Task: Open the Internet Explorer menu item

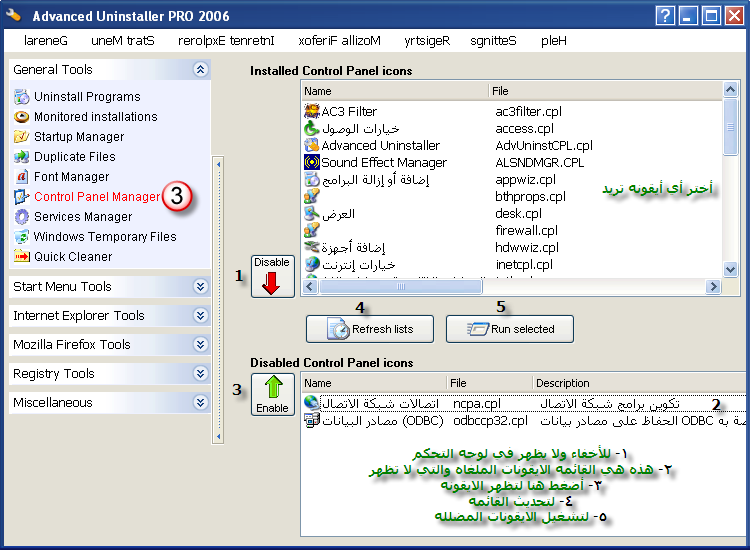Action: coord(226,41)
